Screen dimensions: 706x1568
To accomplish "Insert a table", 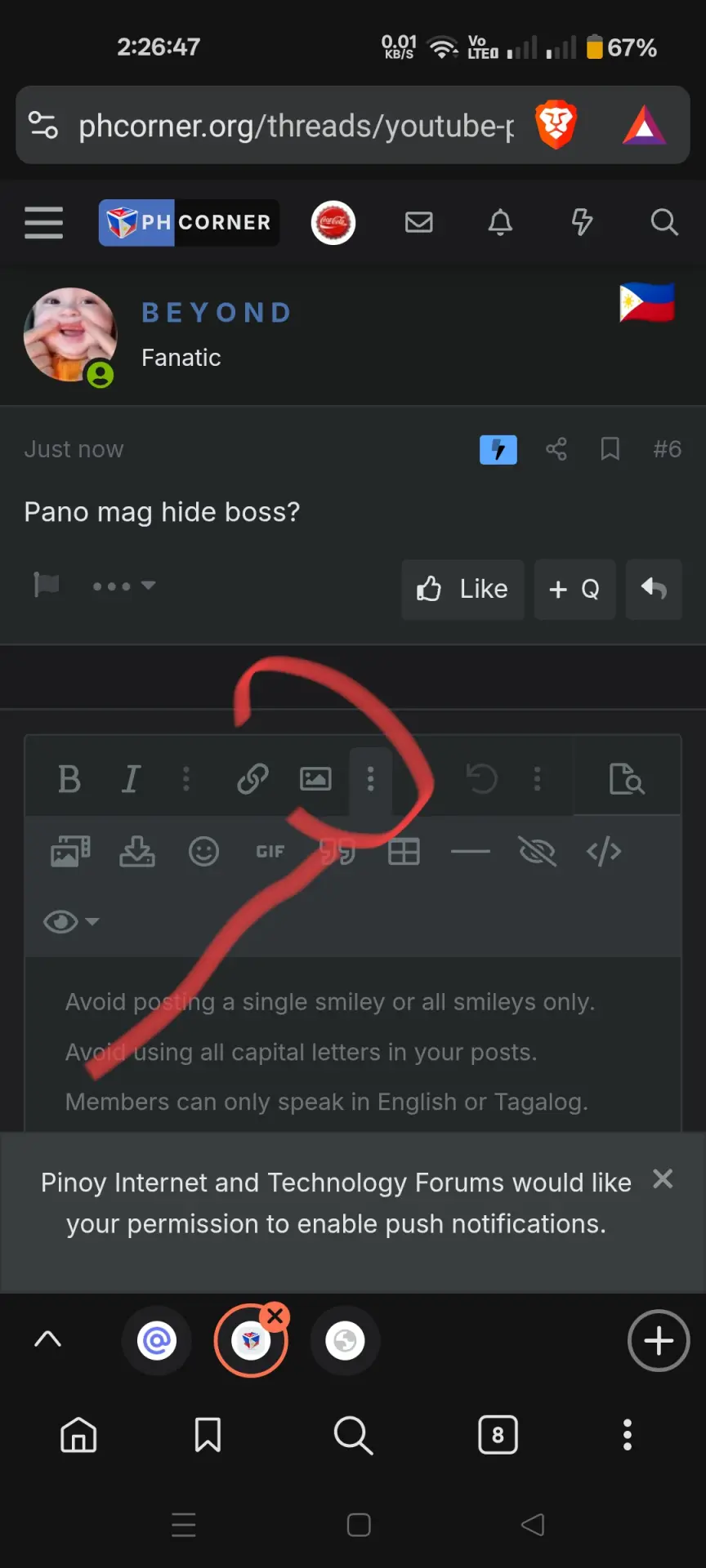I will pyautogui.click(x=404, y=852).
